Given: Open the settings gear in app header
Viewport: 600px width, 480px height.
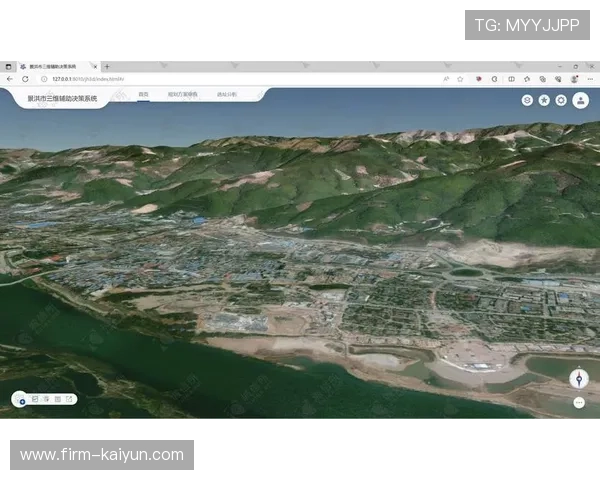Looking at the screenshot, I should [x=561, y=100].
